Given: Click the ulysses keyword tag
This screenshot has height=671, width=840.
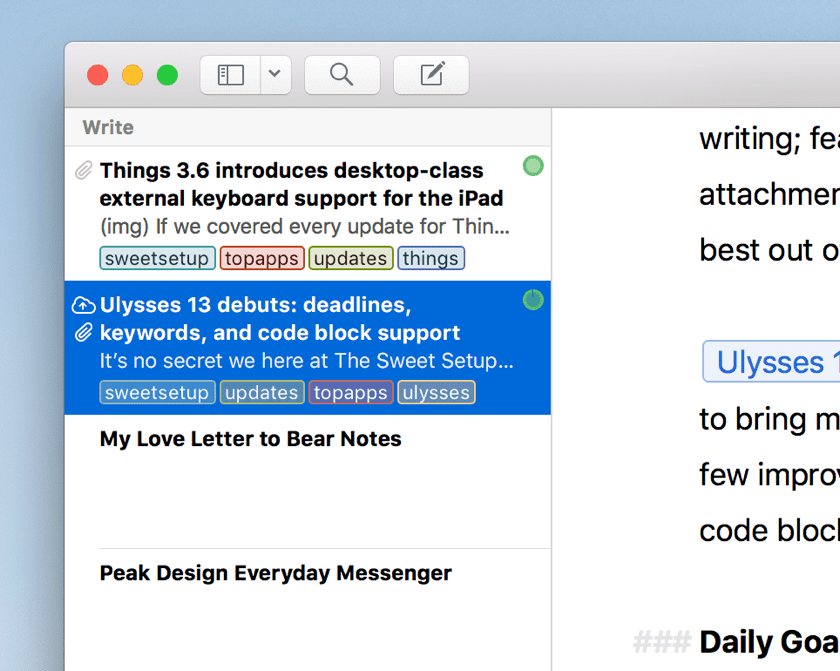Looking at the screenshot, I should [x=436, y=392].
